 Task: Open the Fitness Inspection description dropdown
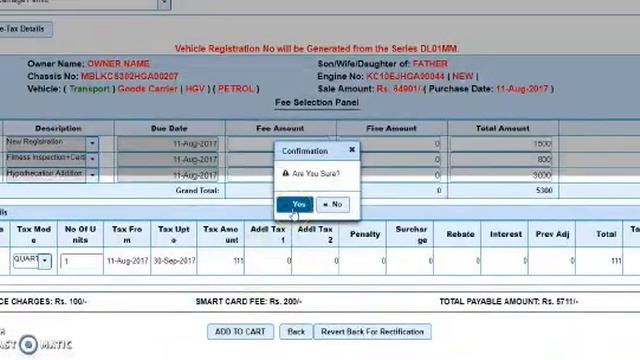tap(92, 159)
